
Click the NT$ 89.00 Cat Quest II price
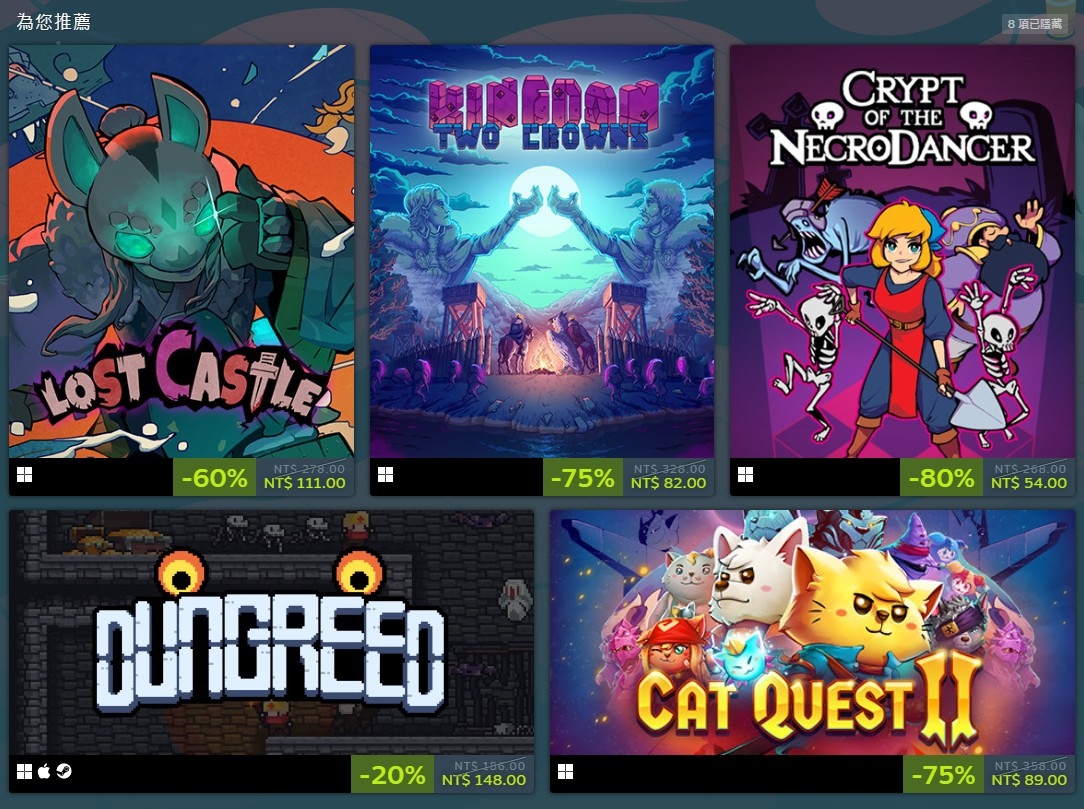[x=1029, y=780]
